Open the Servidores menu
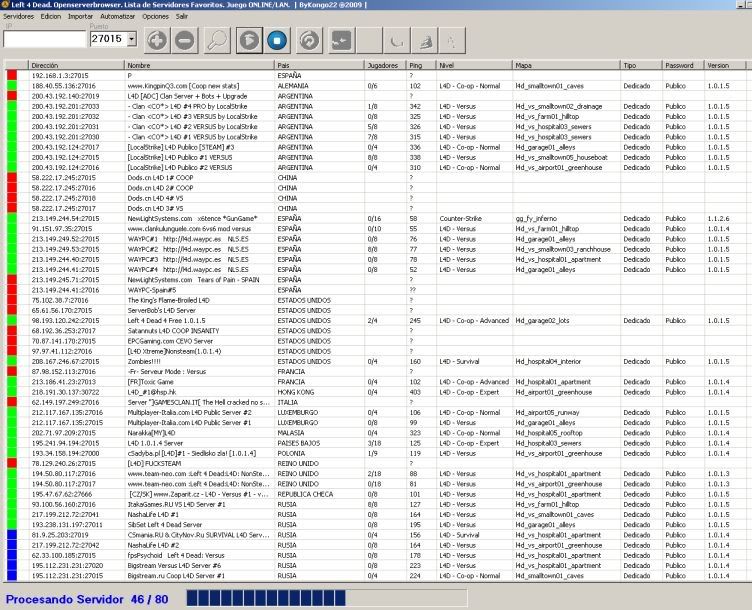The width and height of the screenshot is (752, 610). [x=18, y=16]
